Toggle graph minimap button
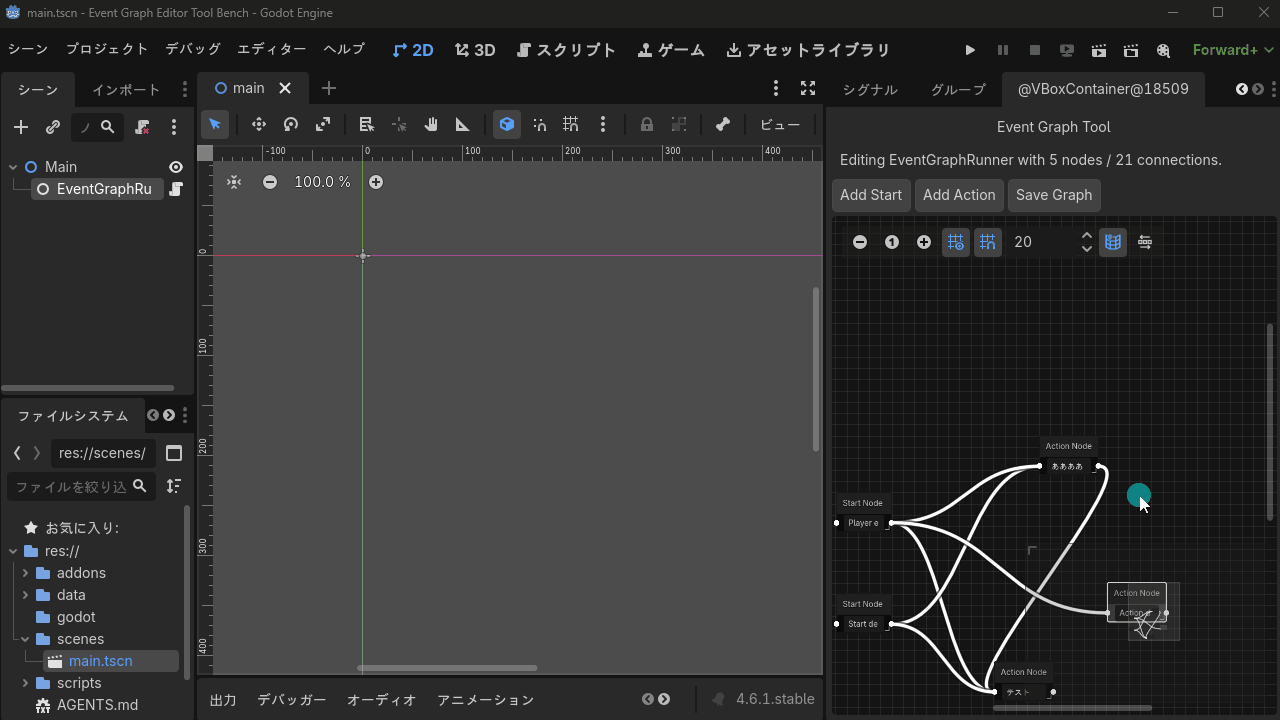Screen dimensions: 1280x720 tap(1113, 242)
